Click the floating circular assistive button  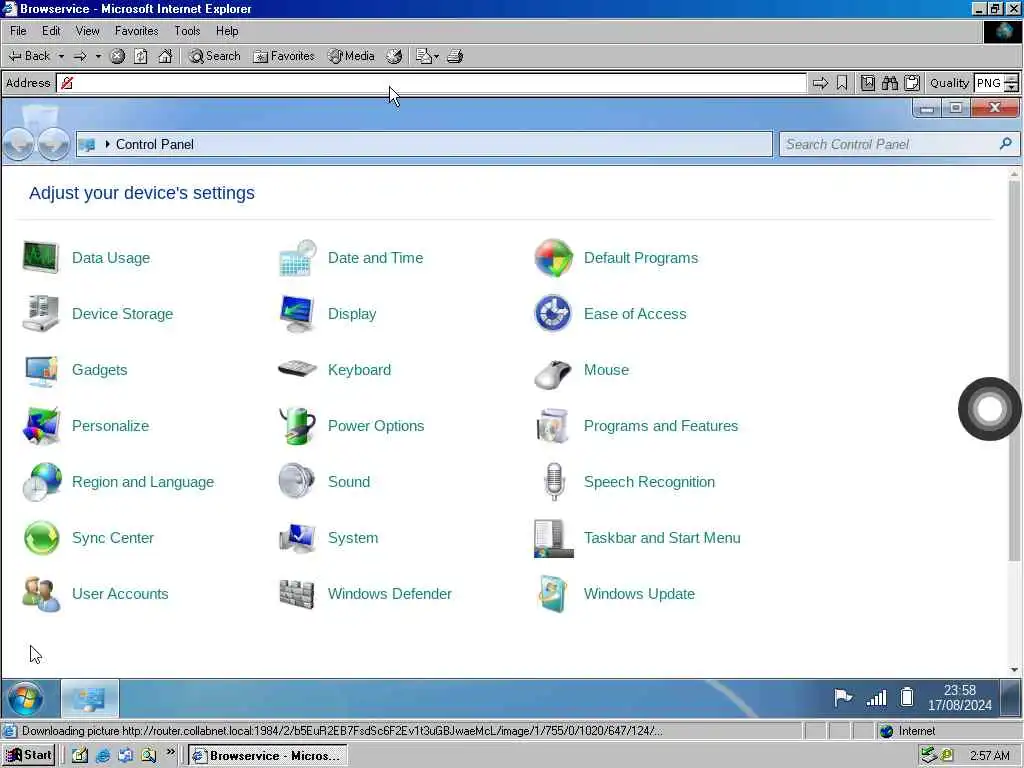(x=989, y=409)
